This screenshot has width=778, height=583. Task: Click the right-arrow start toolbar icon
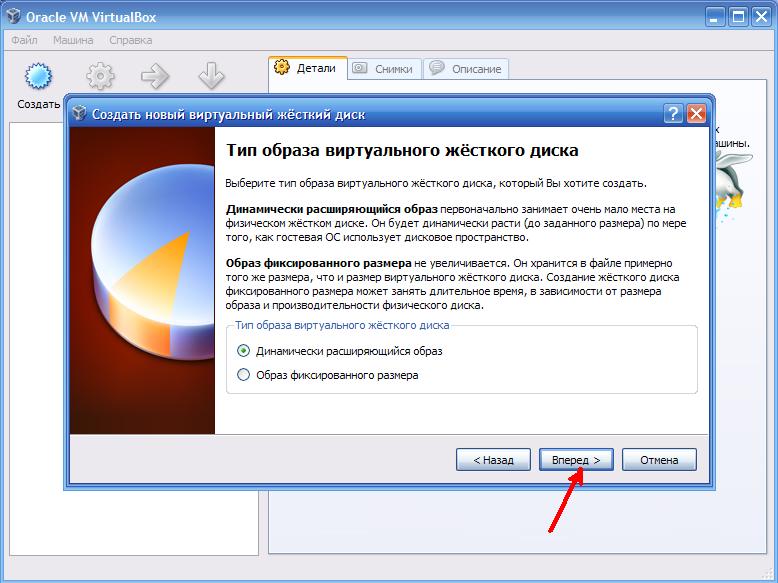coord(155,76)
